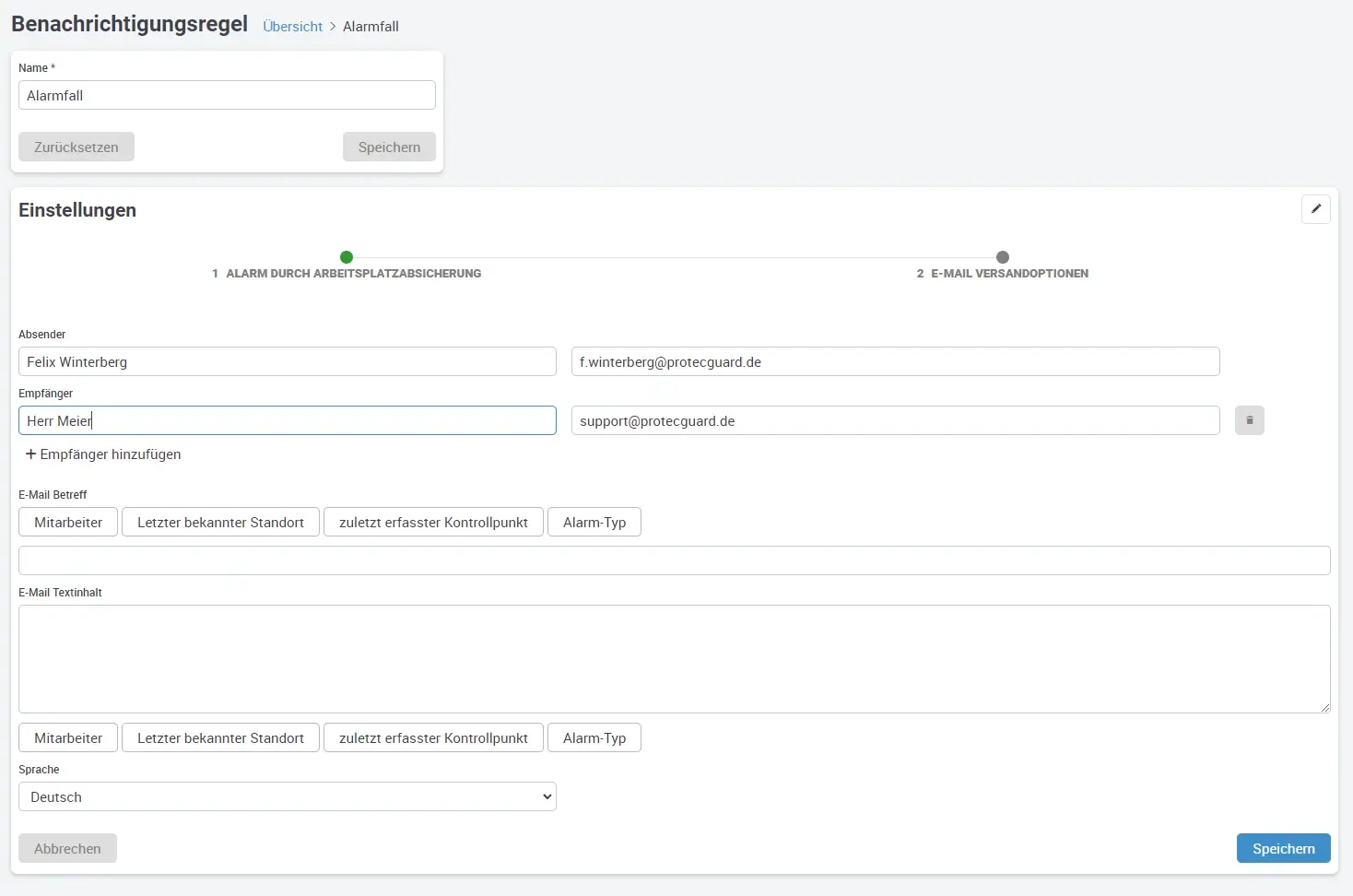The image size is (1353, 896).
Task: Add Letzter bekannter Standort to E-Mail Betreff
Action: (x=220, y=522)
